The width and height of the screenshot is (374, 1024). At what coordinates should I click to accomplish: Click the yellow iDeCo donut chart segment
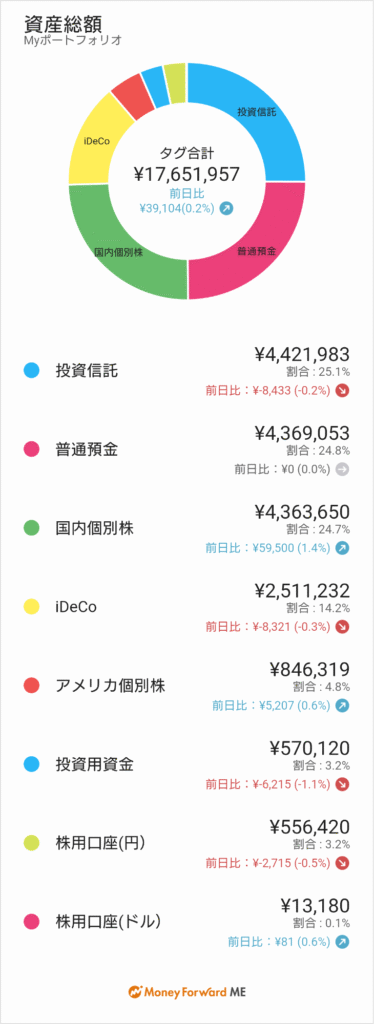(97, 138)
